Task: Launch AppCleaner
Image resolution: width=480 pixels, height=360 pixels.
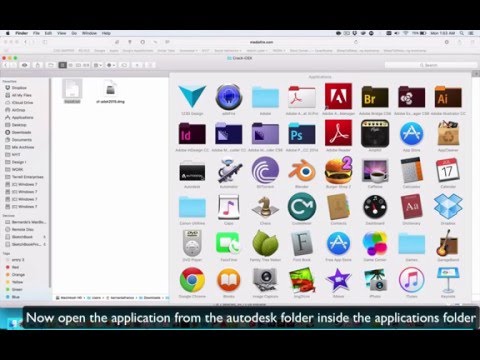Action: tap(448, 133)
